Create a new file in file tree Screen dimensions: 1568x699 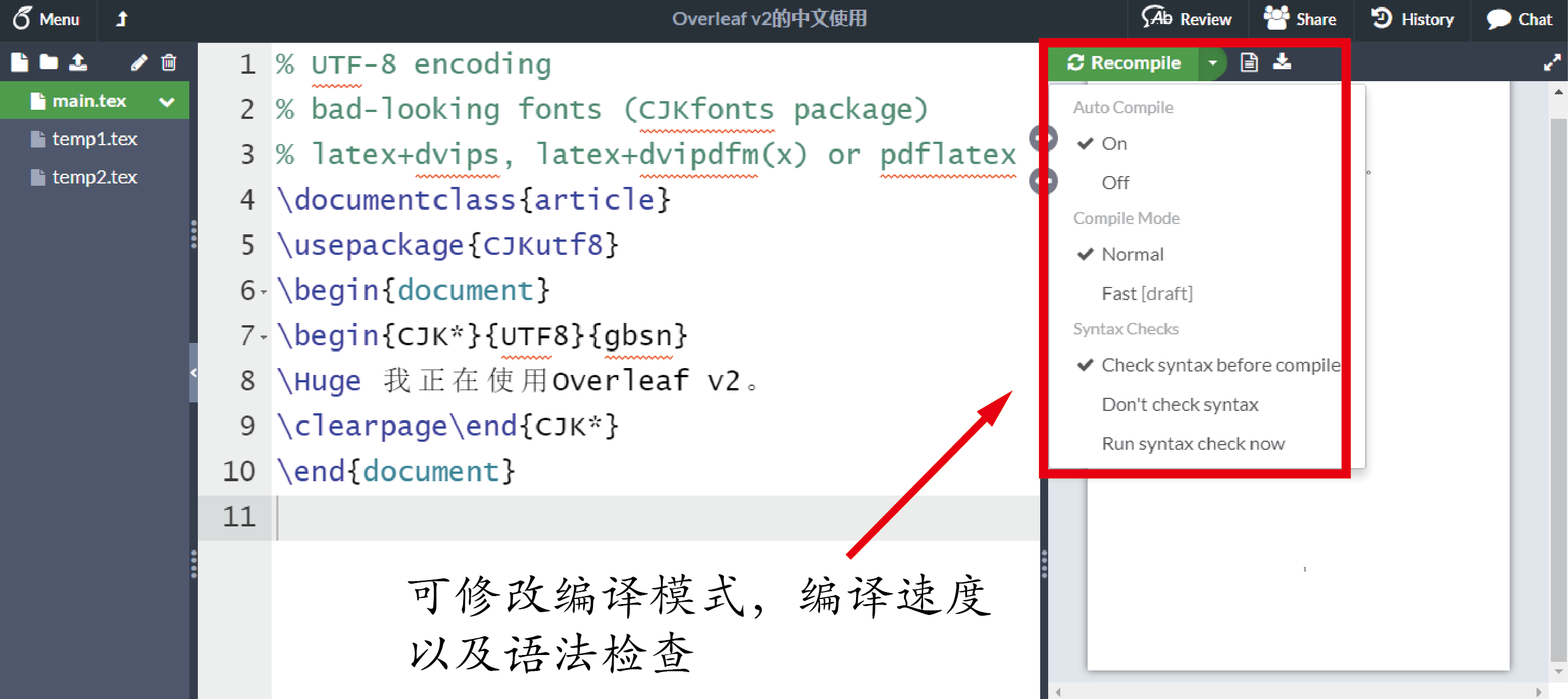point(19,62)
